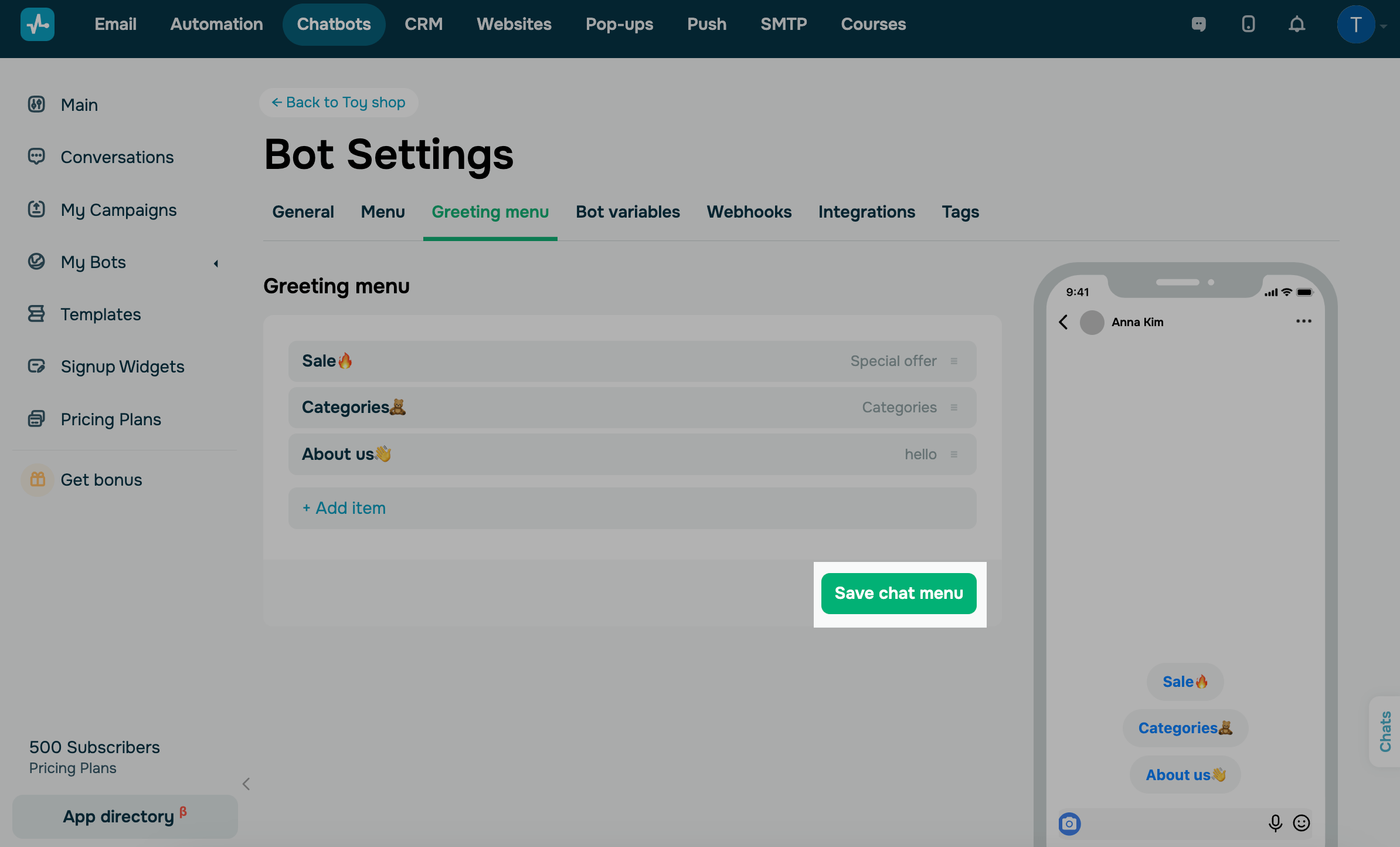Open the mobile app icon in header
This screenshot has width=1400, height=847.
pos(1248,24)
